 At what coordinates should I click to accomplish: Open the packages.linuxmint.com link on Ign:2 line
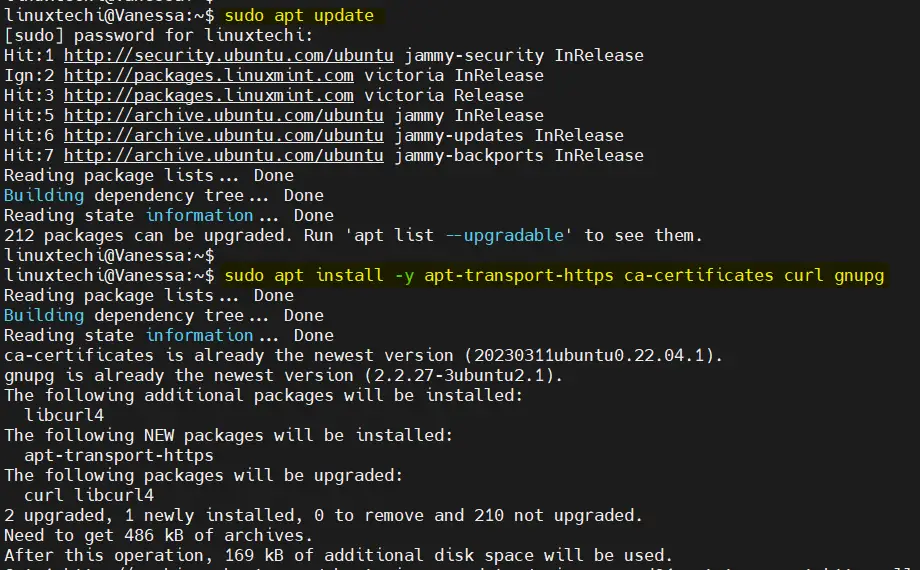(x=209, y=75)
